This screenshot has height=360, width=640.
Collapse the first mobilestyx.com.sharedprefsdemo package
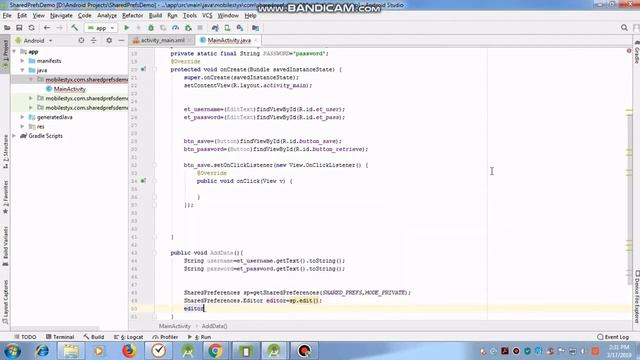click(x=31, y=80)
